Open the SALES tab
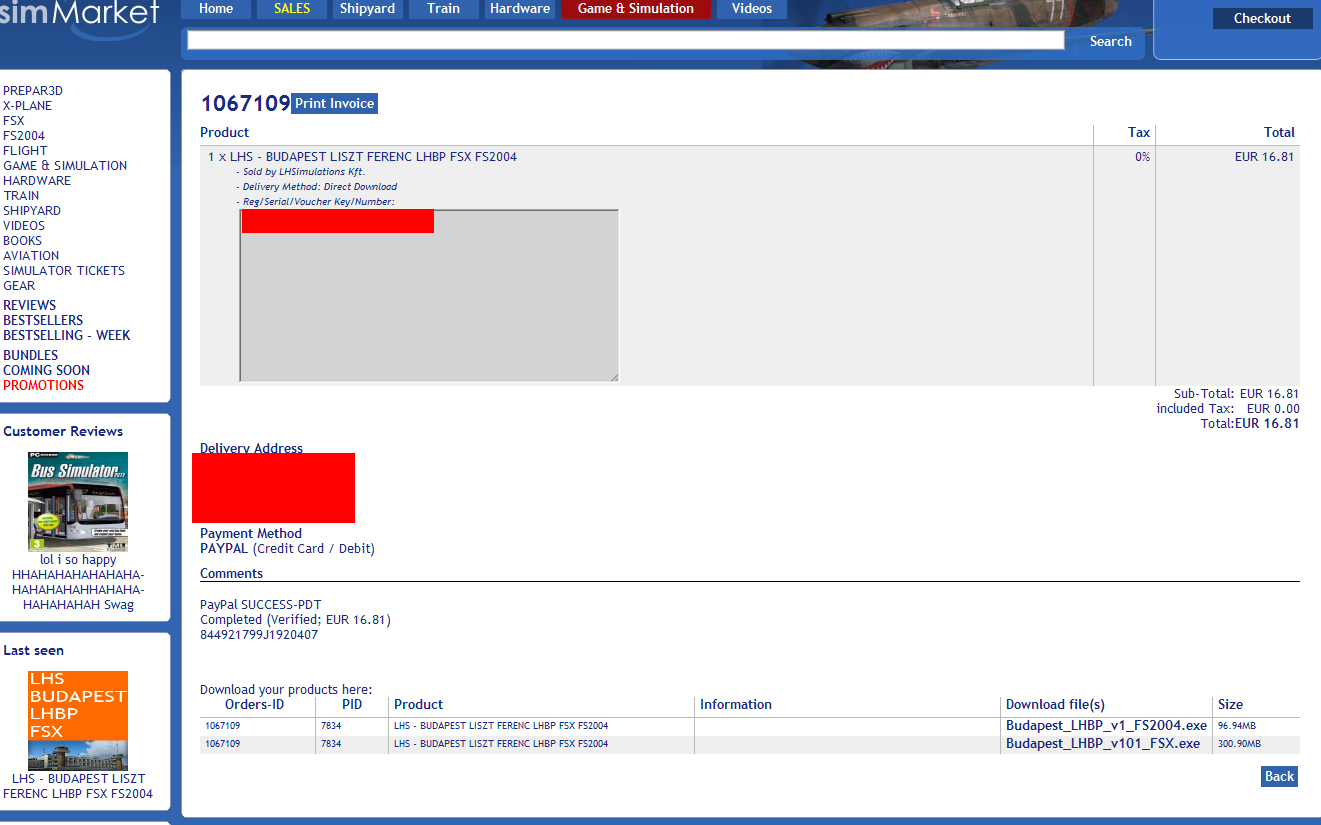Image resolution: width=1321 pixels, height=825 pixels. click(x=292, y=9)
